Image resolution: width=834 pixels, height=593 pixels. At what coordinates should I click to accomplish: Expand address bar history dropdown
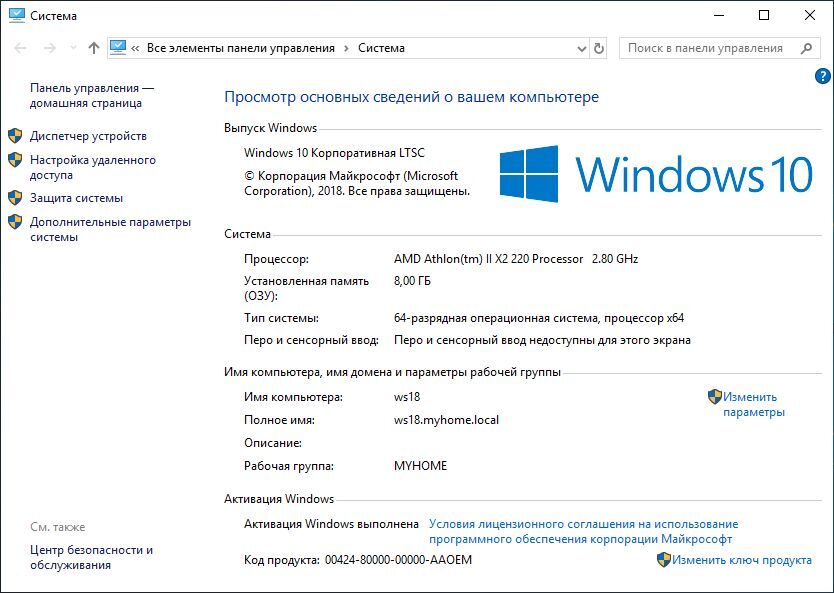click(581, 48)
